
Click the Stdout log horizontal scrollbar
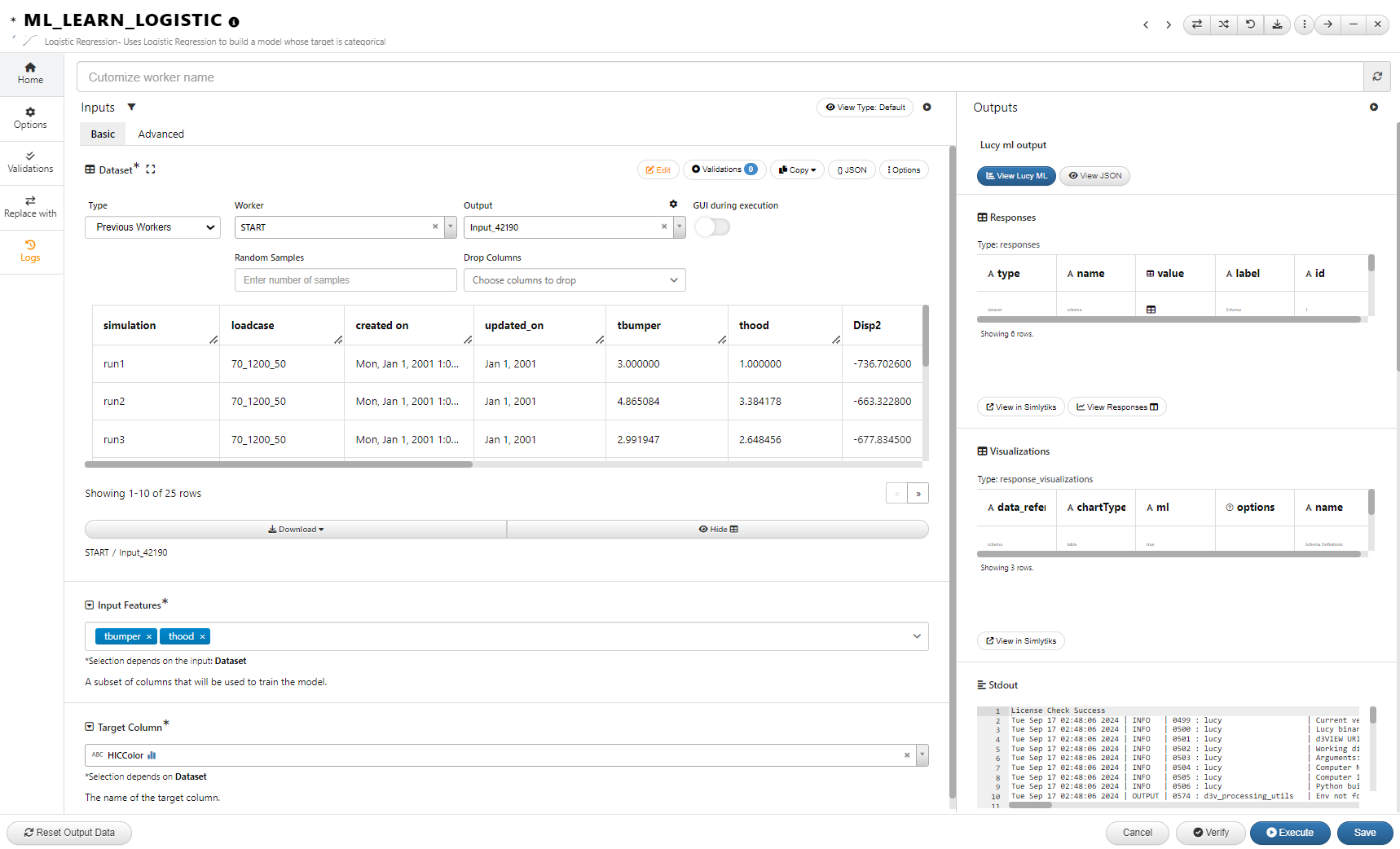click(1030, 805)
